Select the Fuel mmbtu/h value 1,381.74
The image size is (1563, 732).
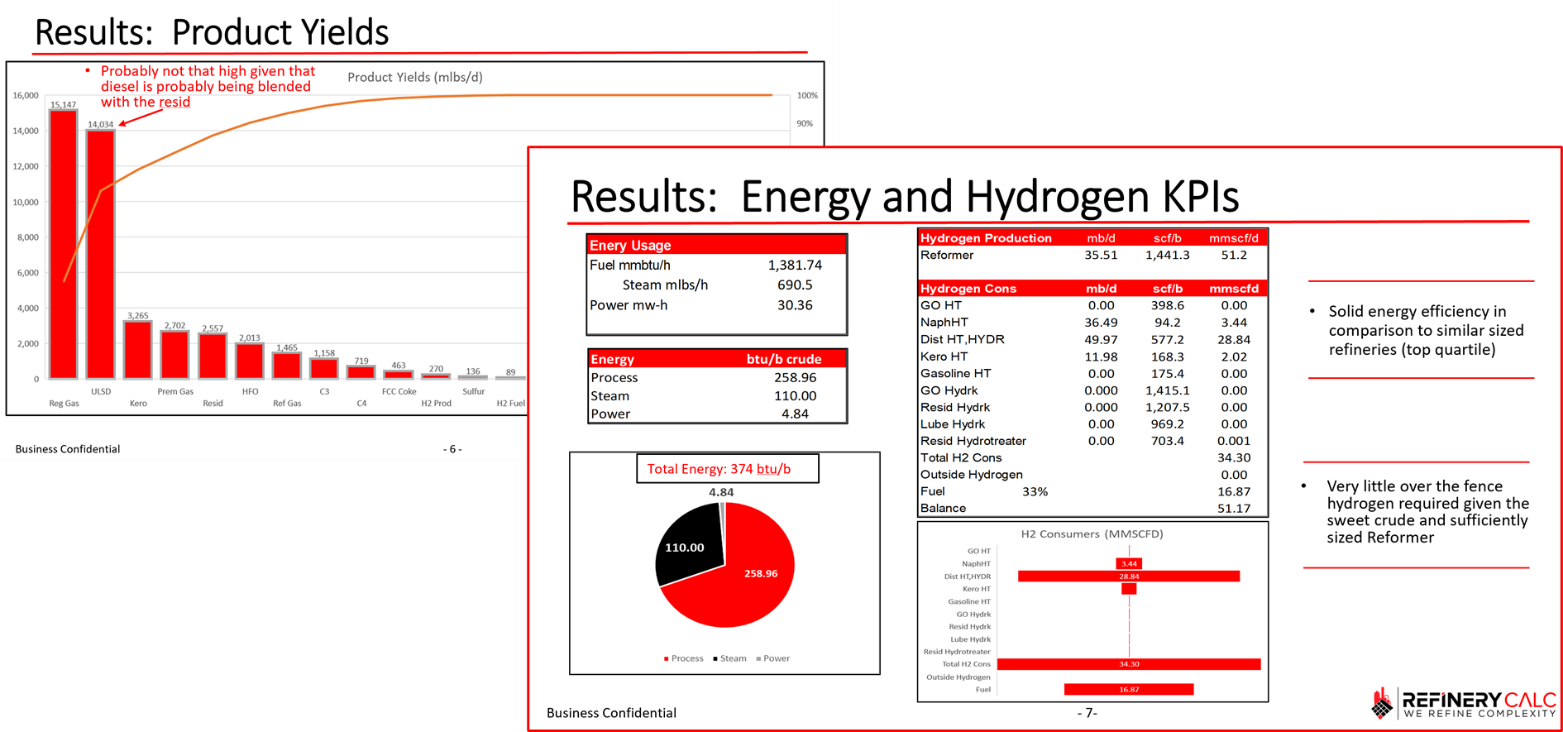click(x=795, y=265)
